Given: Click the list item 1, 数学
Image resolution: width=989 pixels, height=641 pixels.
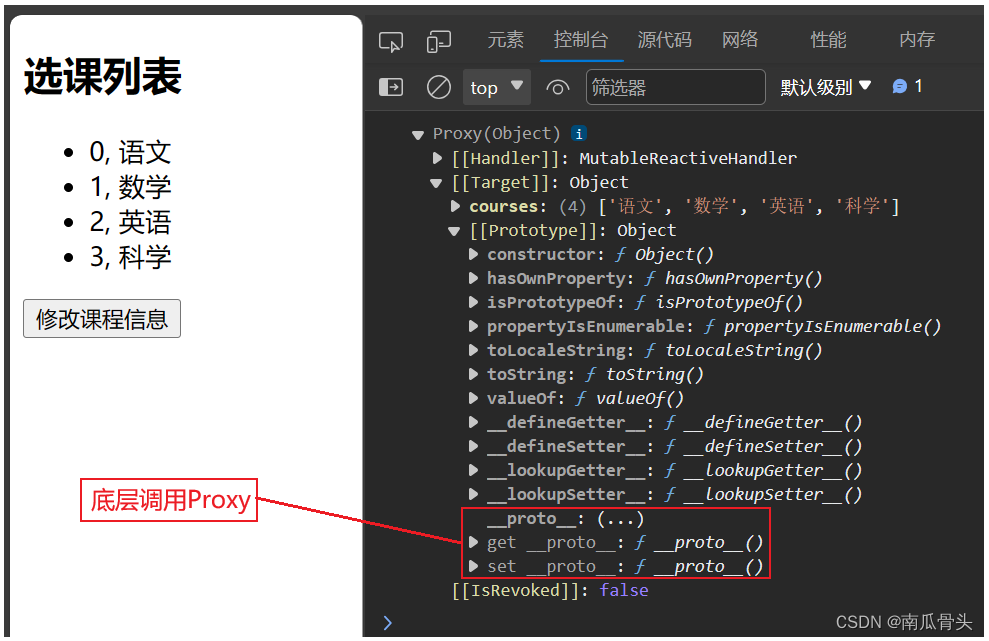Looking at the screenshot, I should (x=130, y=187).
